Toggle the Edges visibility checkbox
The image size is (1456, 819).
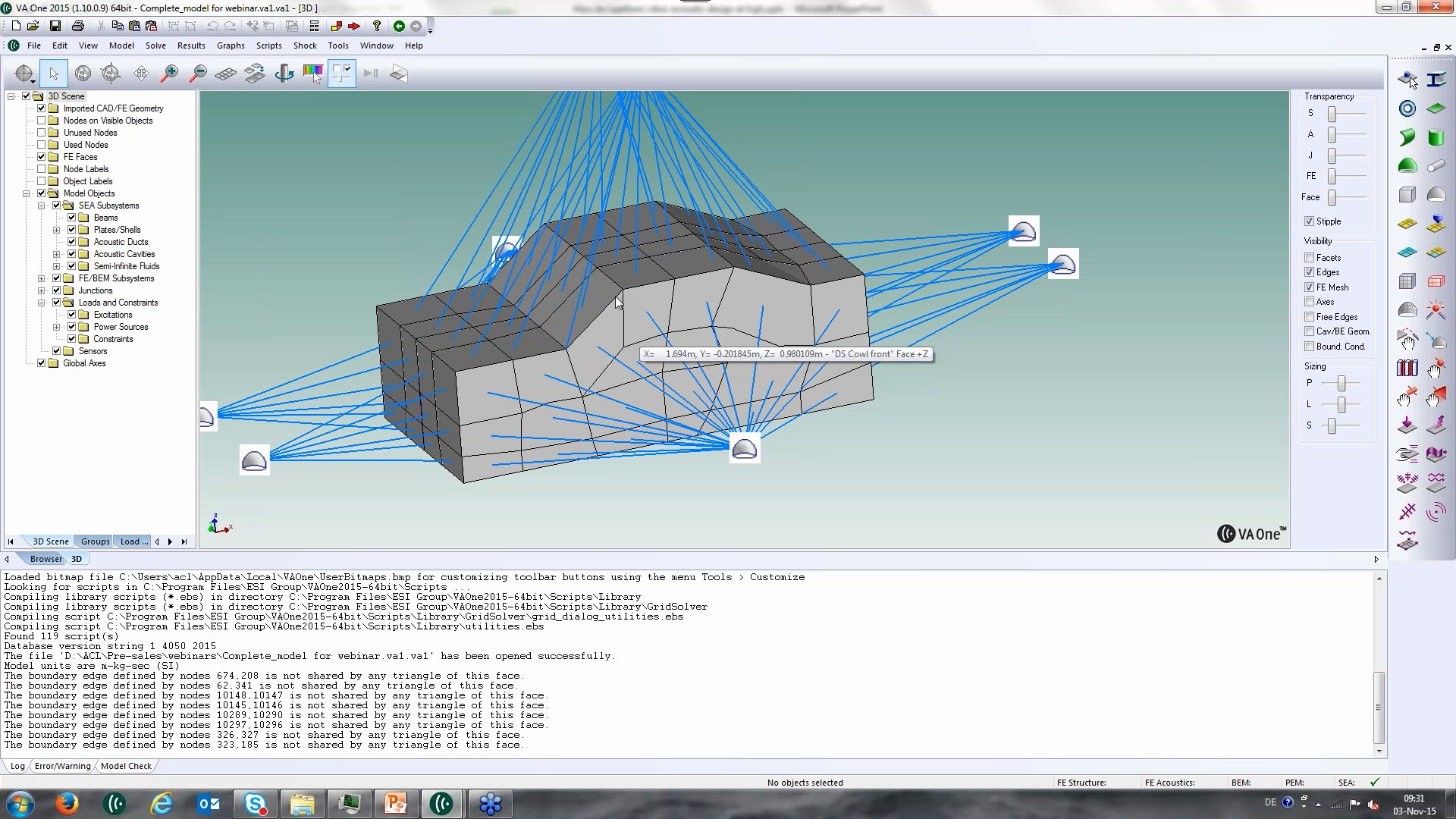coord(1309,272)
